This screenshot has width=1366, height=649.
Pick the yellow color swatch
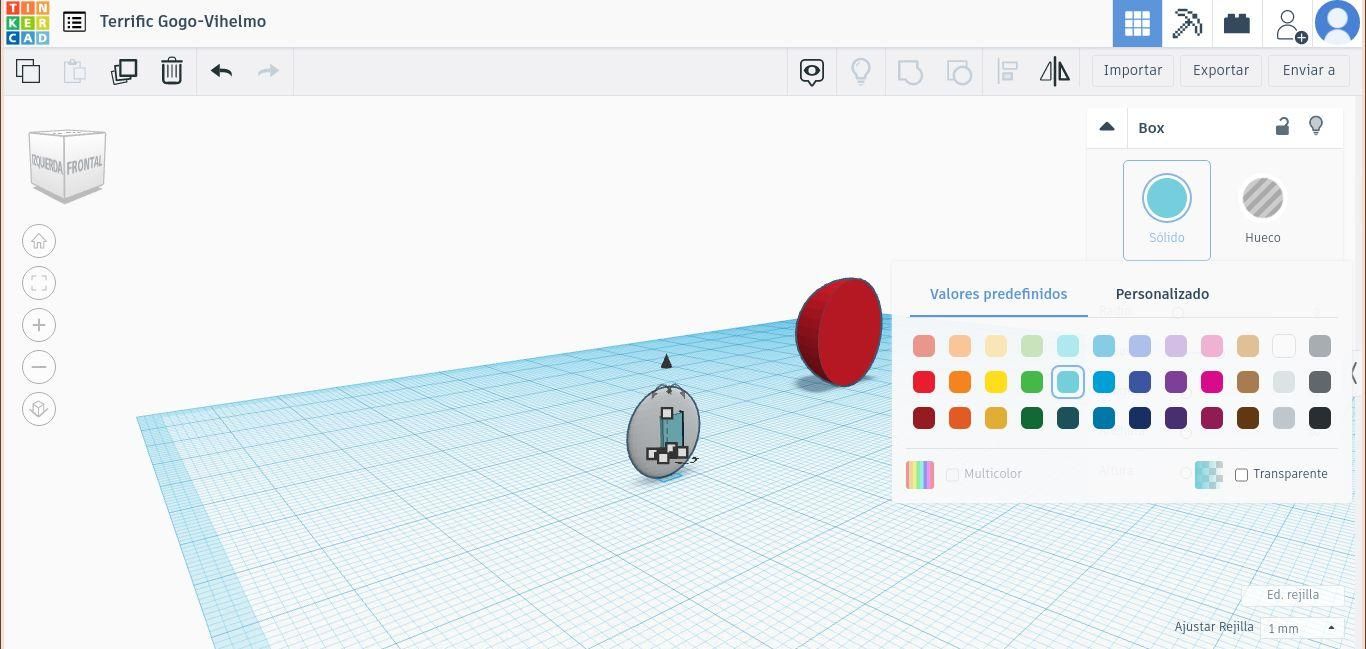point(996,382)
